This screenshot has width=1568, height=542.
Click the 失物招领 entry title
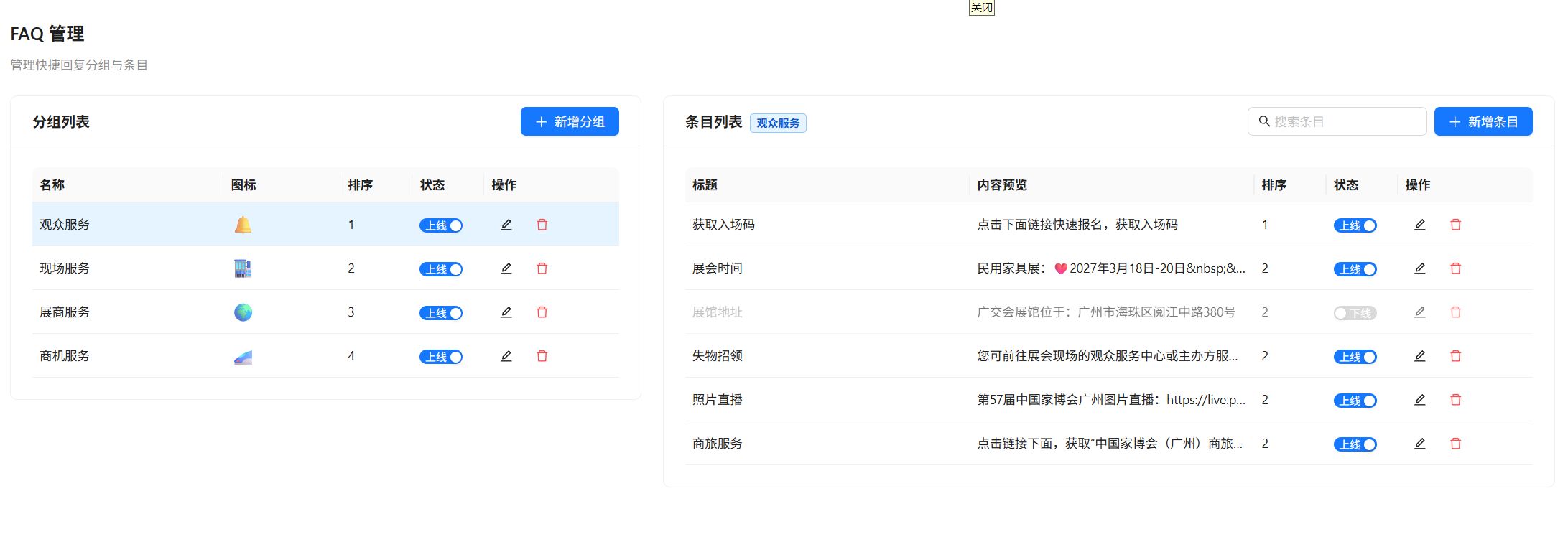717,356
